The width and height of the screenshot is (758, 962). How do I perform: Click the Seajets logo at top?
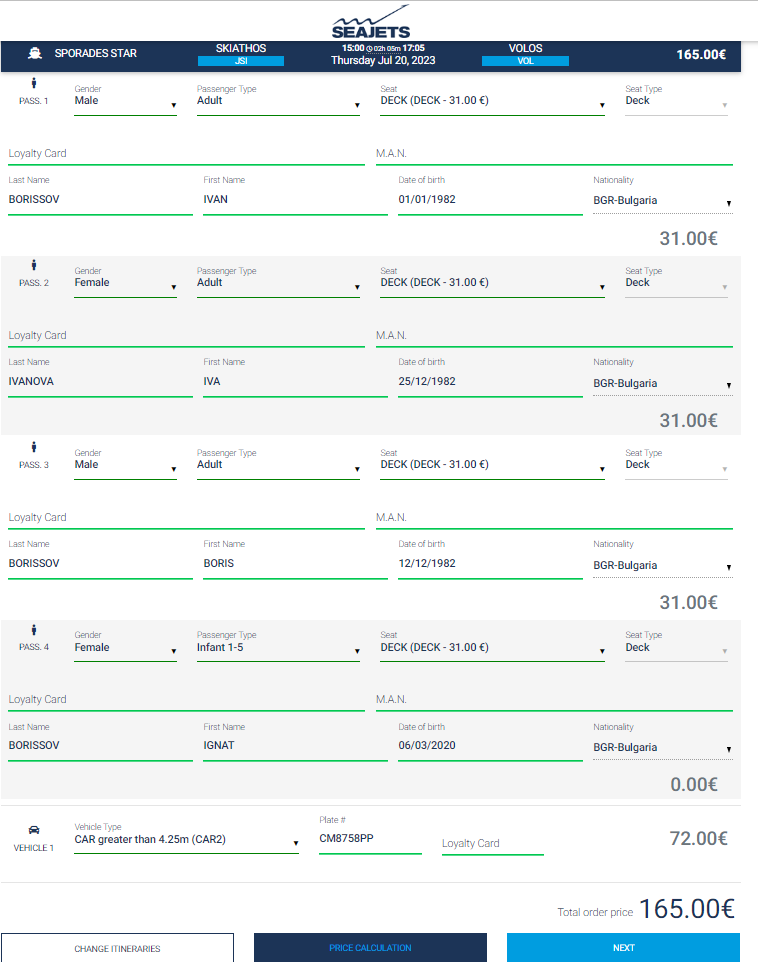(x=371, y=22)
